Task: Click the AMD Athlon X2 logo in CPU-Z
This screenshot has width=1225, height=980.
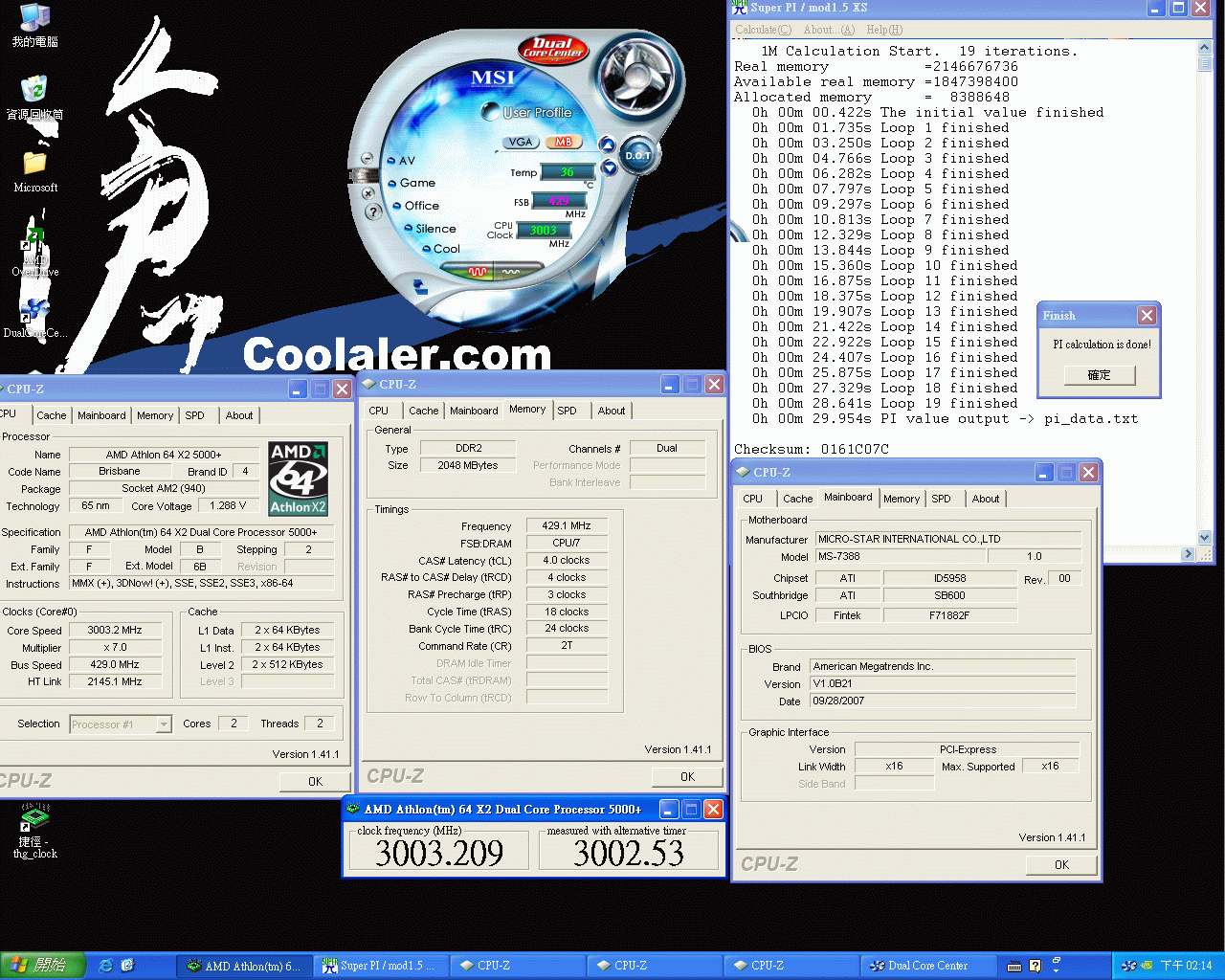Action: 298,479
